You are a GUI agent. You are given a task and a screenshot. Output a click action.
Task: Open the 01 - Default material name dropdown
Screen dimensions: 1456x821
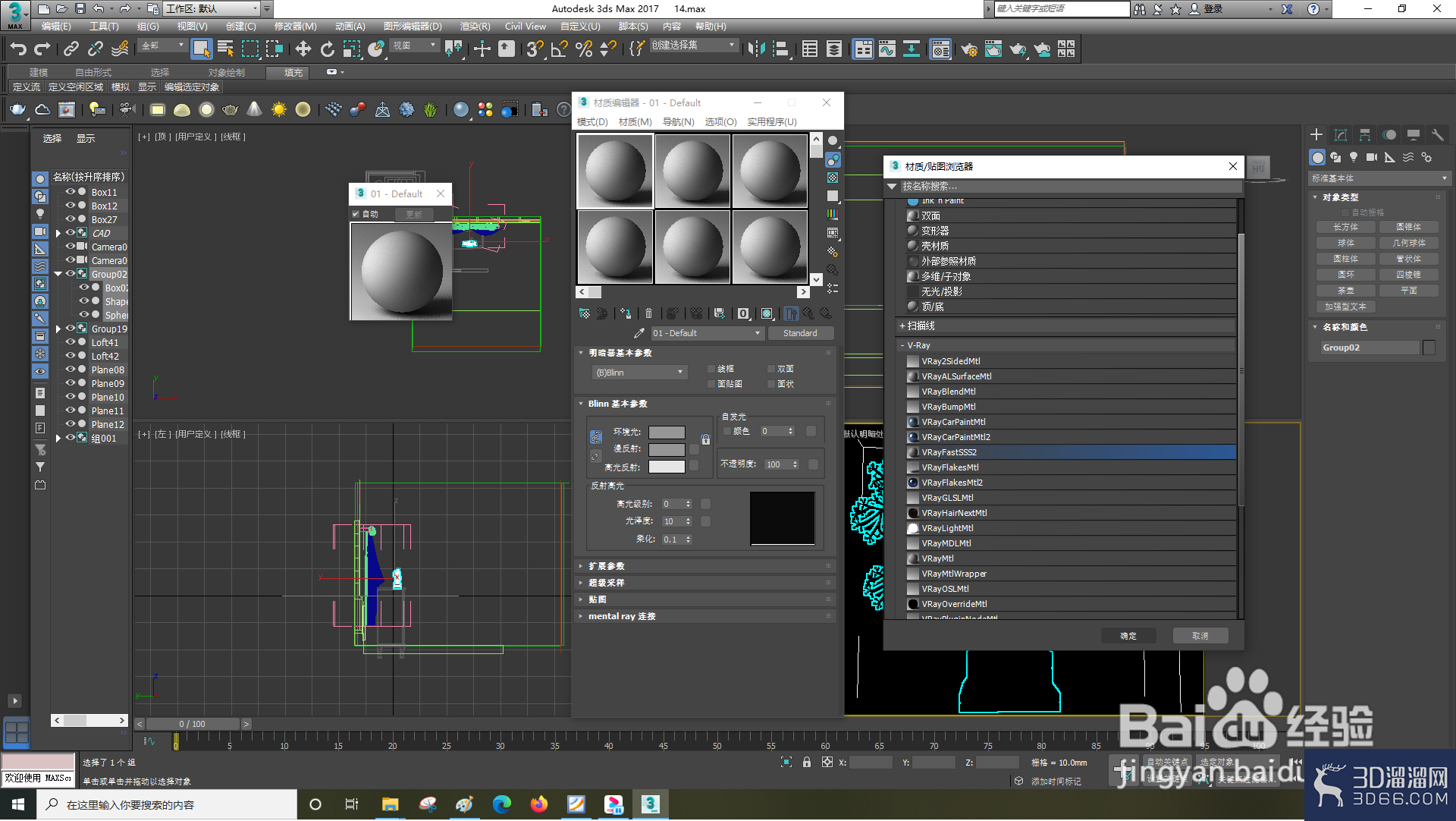click(706, 333)
